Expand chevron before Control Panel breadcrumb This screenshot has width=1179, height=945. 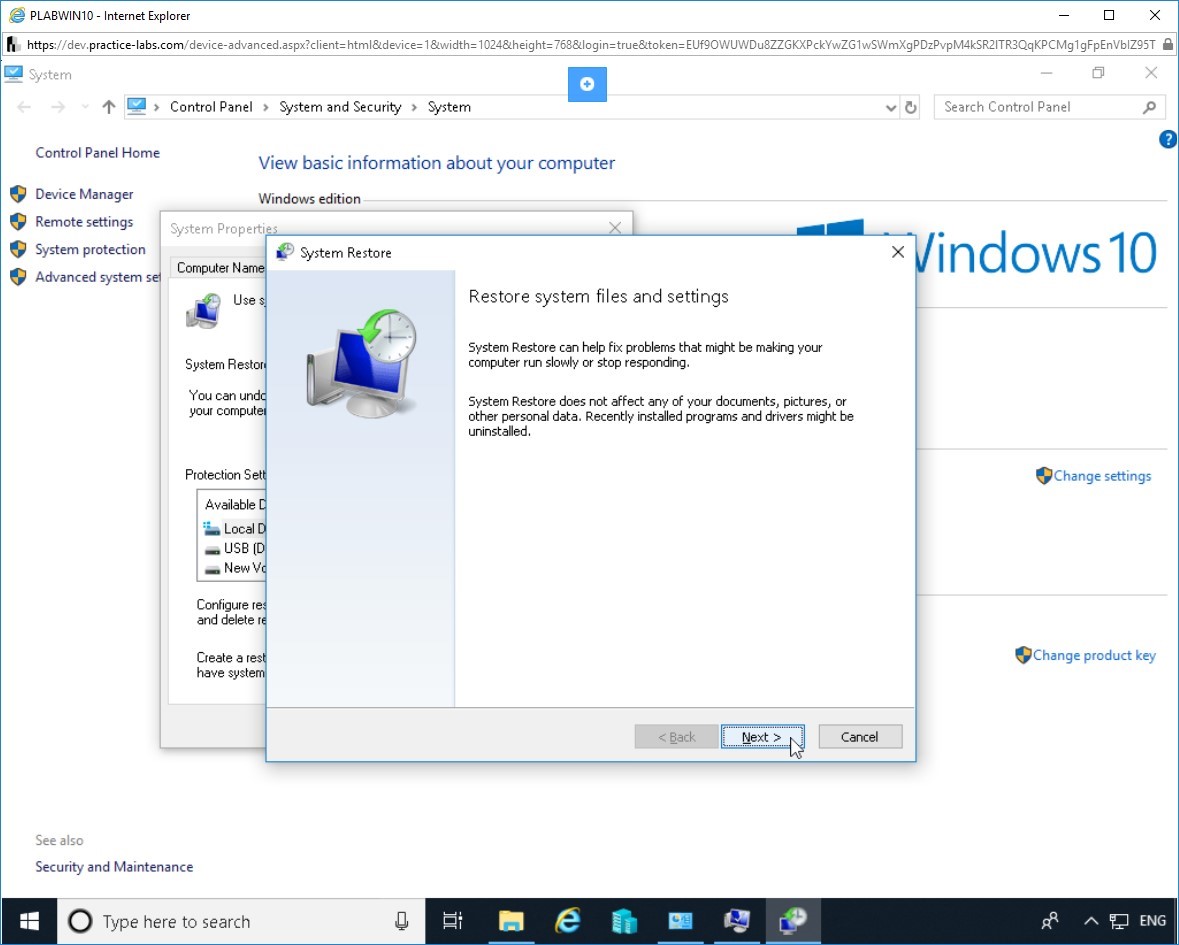pos(156,108)
